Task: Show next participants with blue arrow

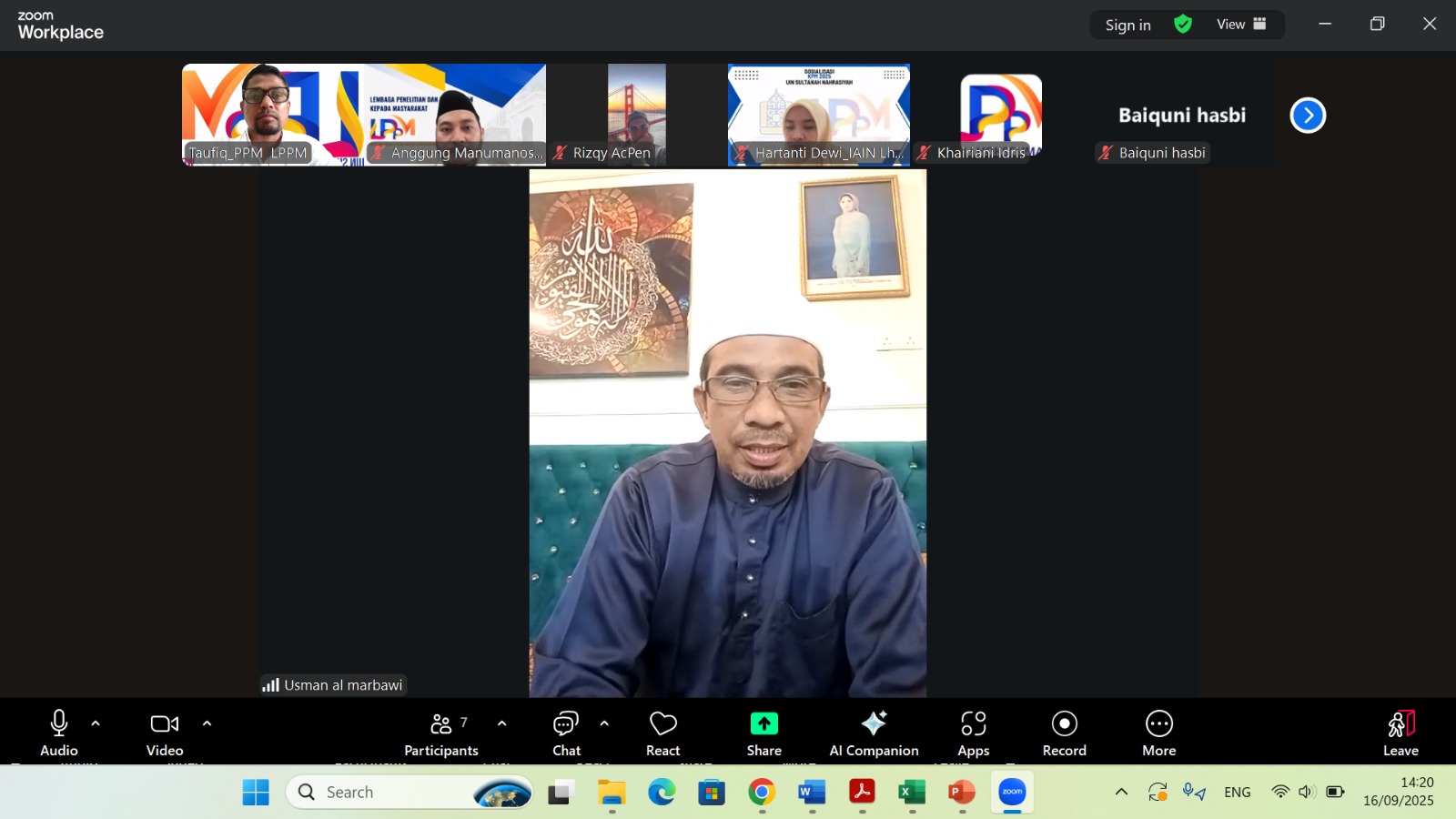Action: [x=1308, y=116]
